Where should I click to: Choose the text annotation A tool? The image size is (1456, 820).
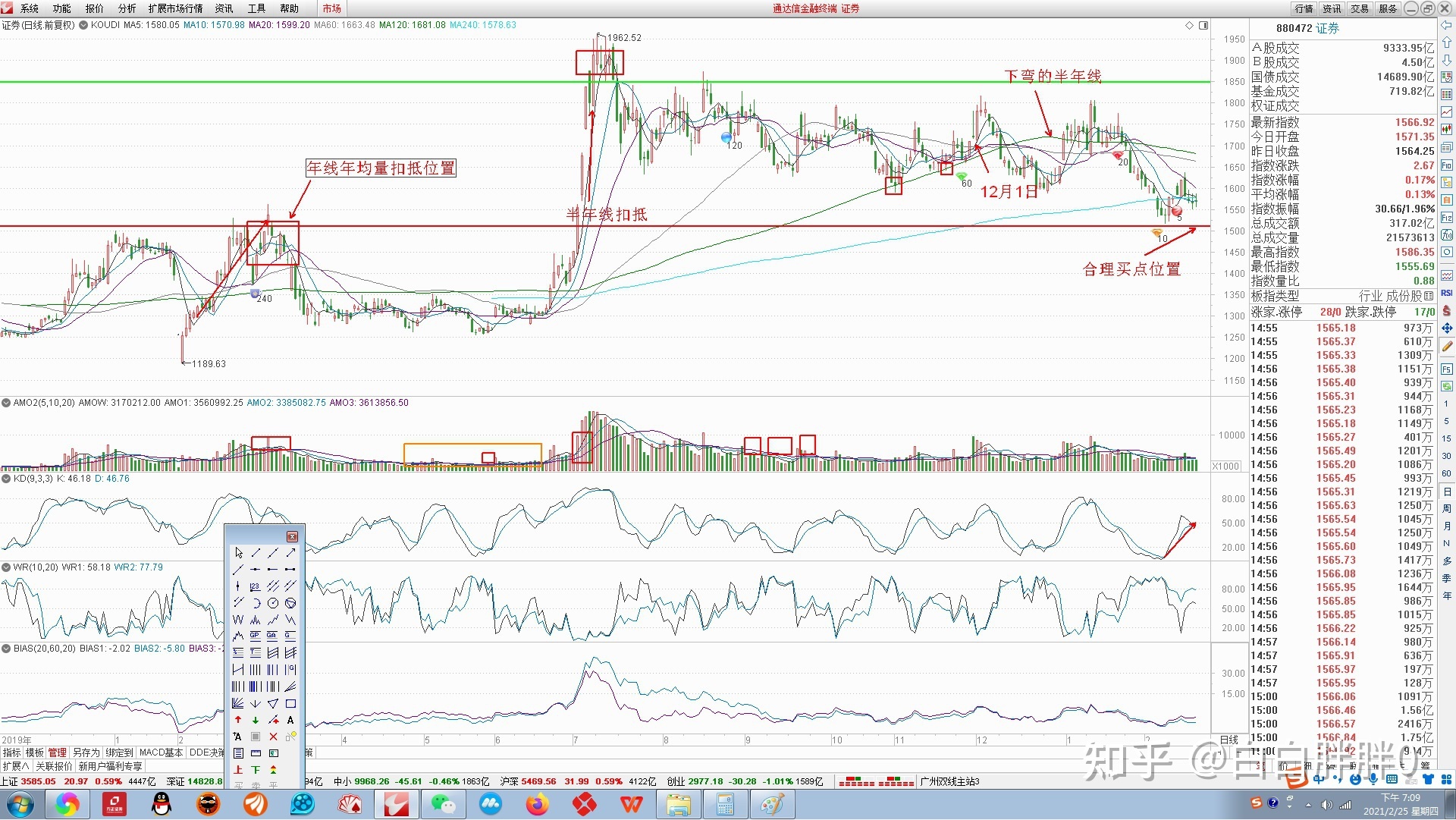click(x=290, y=720)
